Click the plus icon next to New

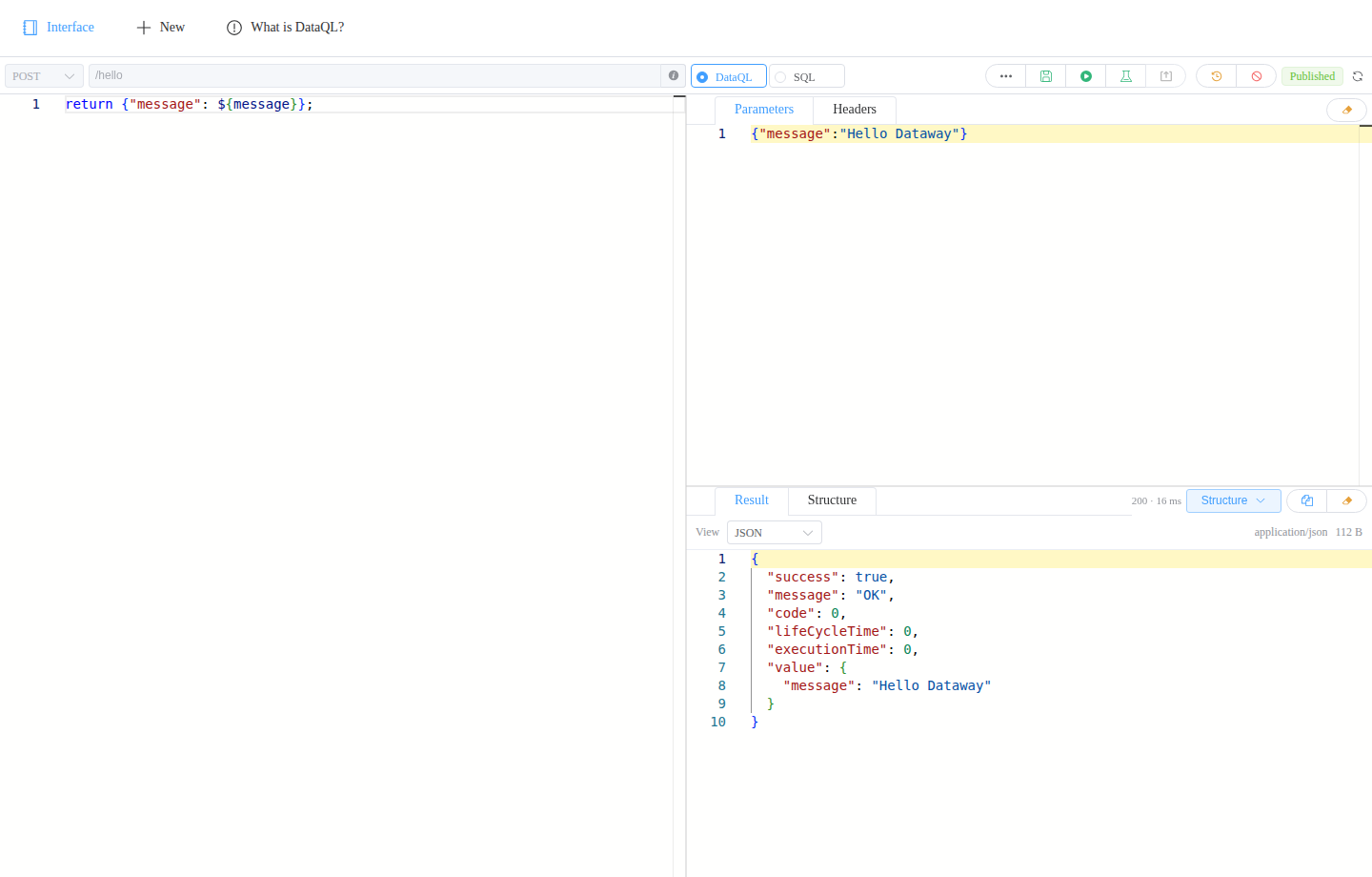(144, 28)
